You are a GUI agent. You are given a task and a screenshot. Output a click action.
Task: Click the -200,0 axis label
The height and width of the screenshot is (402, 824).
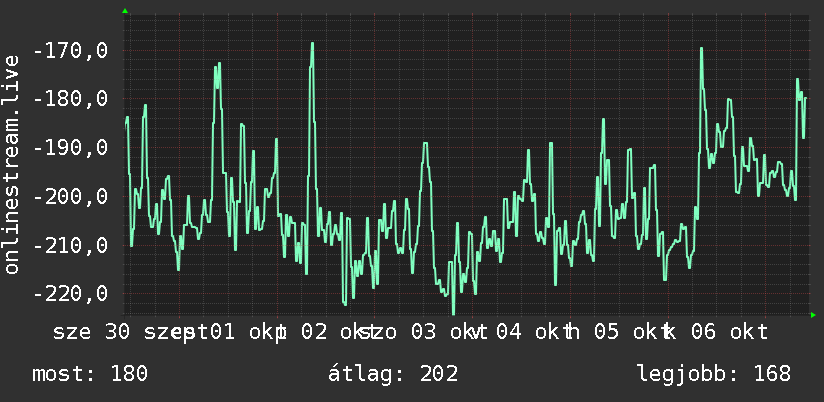70,197
